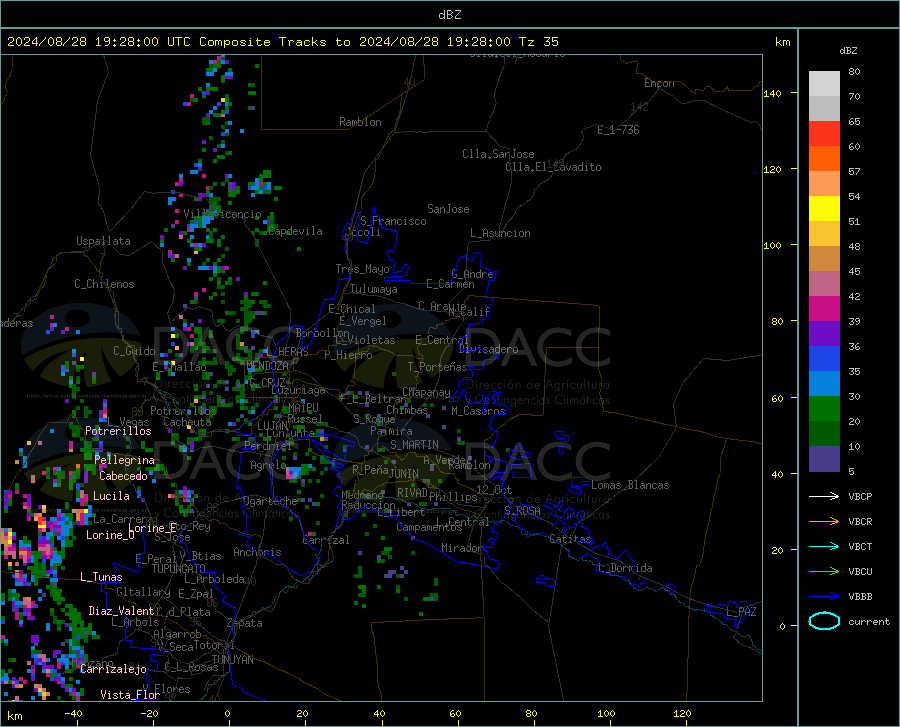Screen dimensions: 900x727
Task: Click the white VBCP arrow in the legend
Action: click(x=824, y=496)
